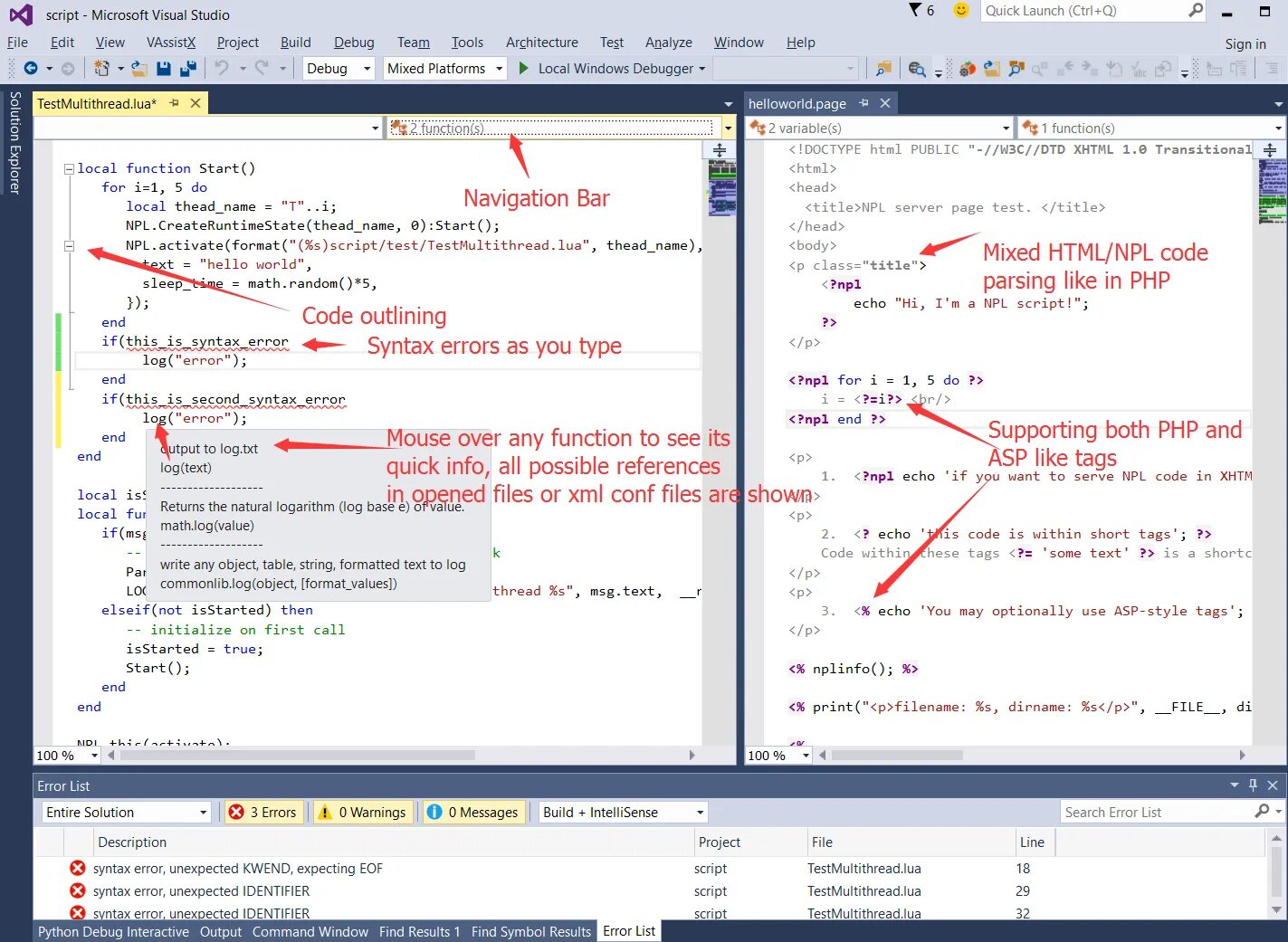This screenshot has width=1288, height=942.
Task: Expand the '2 variable(s)' navigation dropdown
Action: [1006, 128]
